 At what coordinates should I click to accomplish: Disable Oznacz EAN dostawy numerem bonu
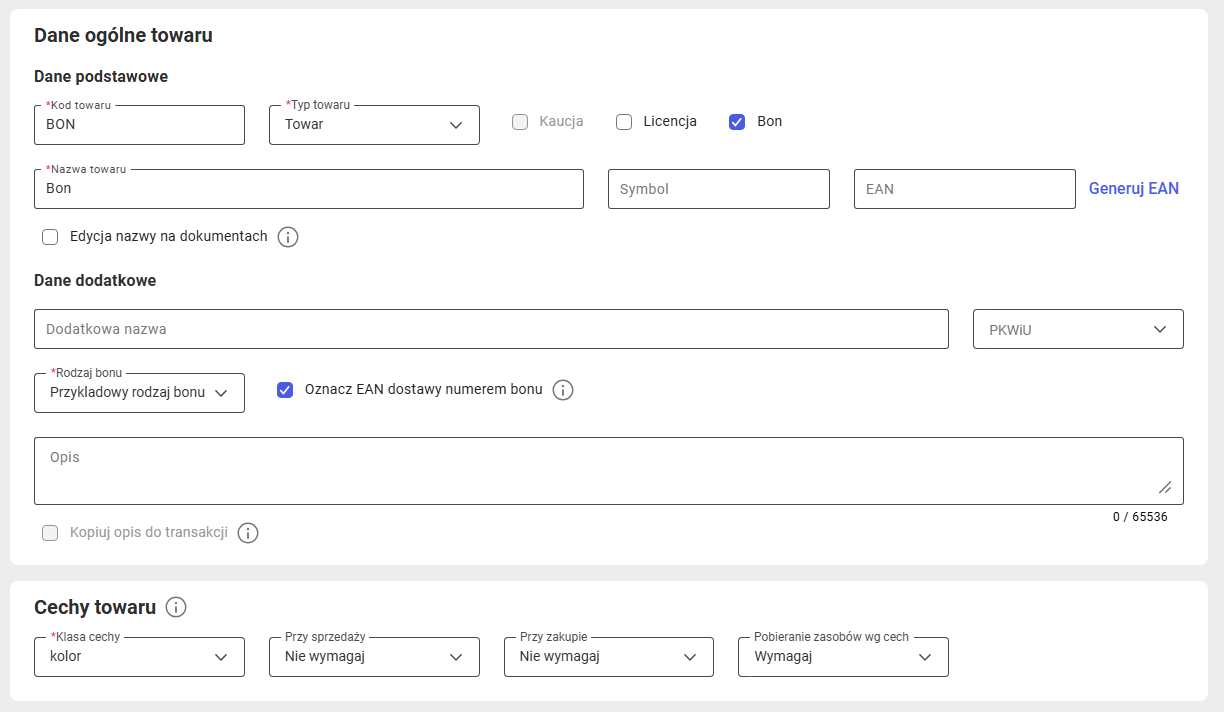pyautogui.click(x=285, y=390)
